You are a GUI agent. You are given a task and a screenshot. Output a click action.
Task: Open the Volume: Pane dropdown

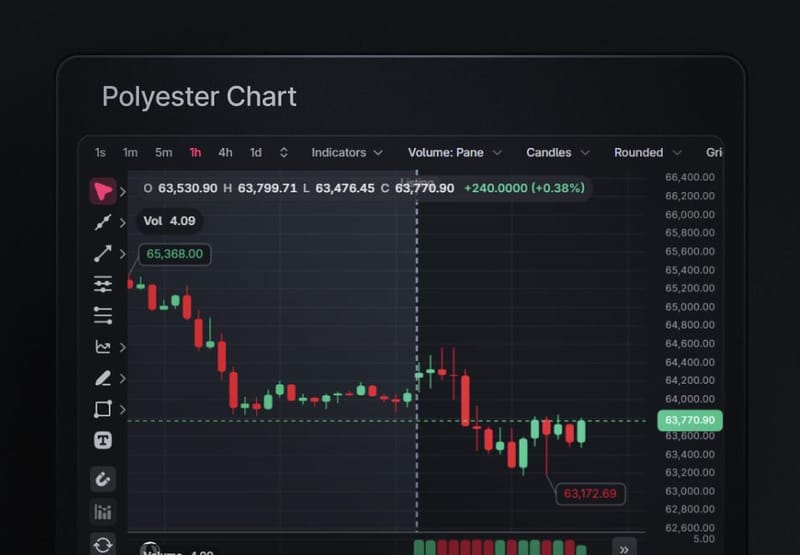(x=455, y=153)
